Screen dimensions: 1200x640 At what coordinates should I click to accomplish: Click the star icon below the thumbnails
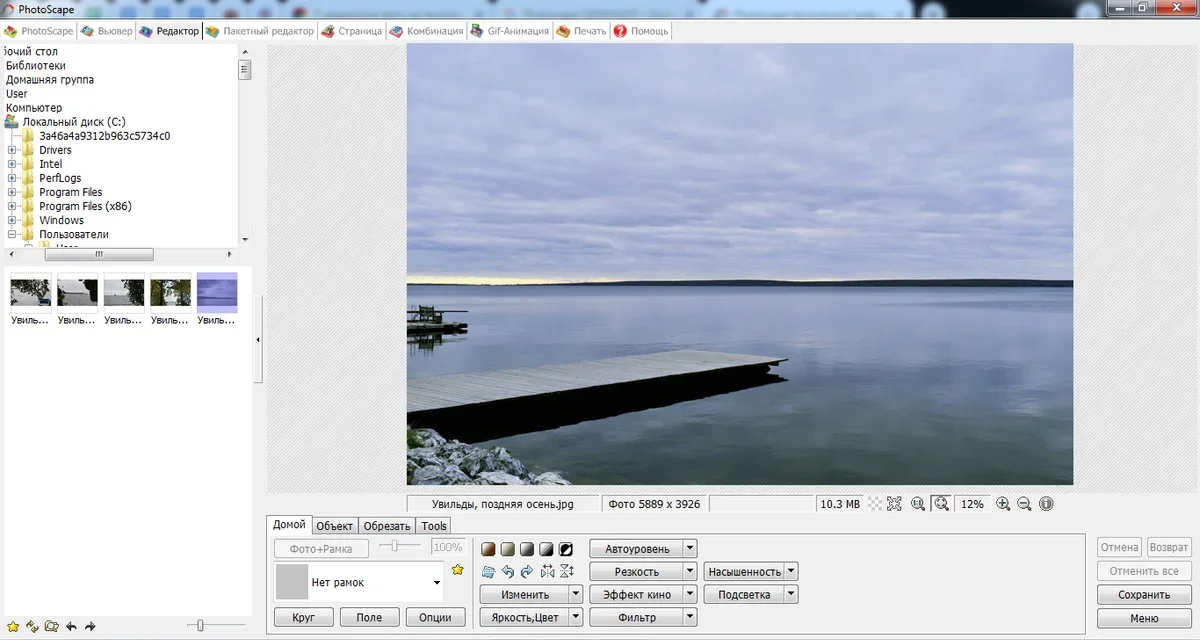[x=13, y=626]
